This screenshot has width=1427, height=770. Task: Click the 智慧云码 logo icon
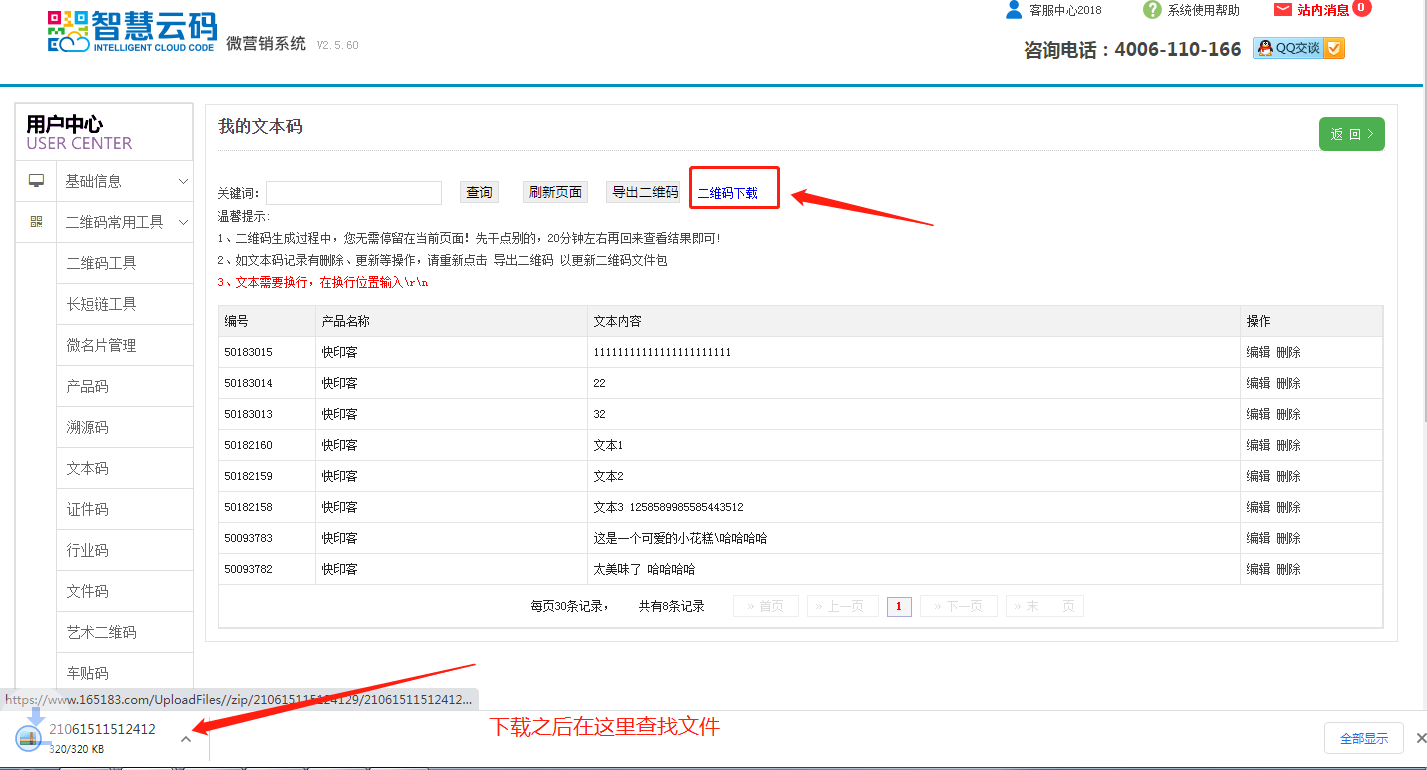click(x=68, y=31)
